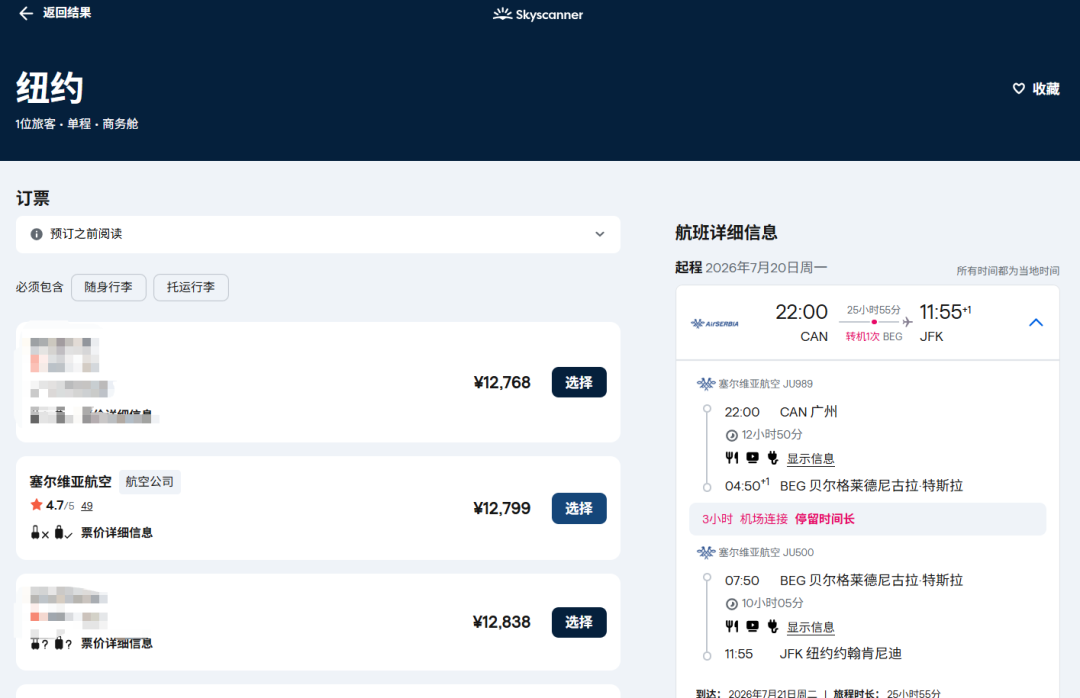Expand the 预订之前阅读 section

click(599, 234)
